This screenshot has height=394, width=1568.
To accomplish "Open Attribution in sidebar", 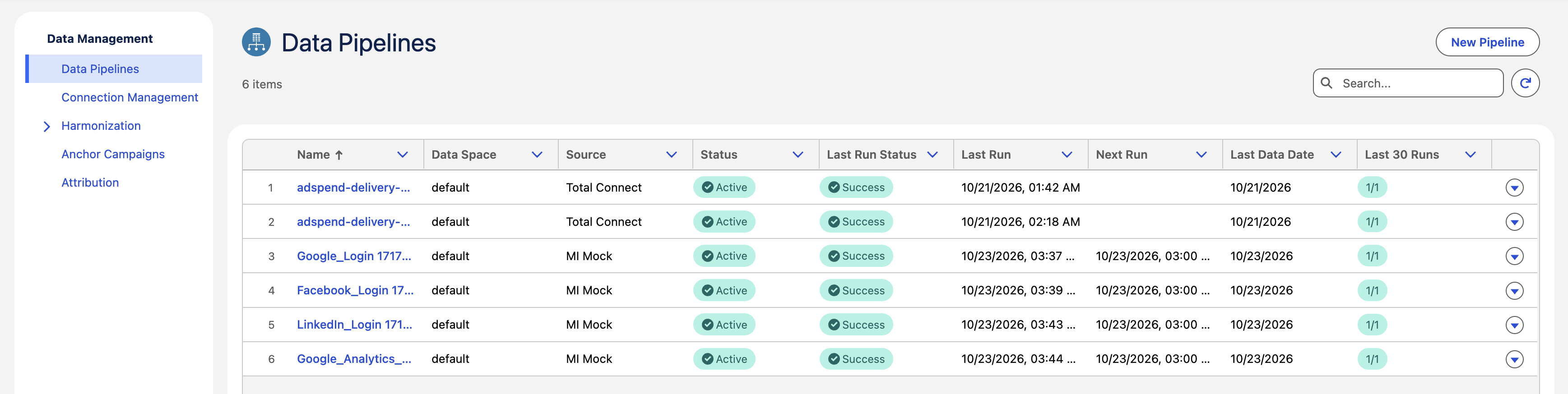I will pyautogui.click(x=90, y=183).
